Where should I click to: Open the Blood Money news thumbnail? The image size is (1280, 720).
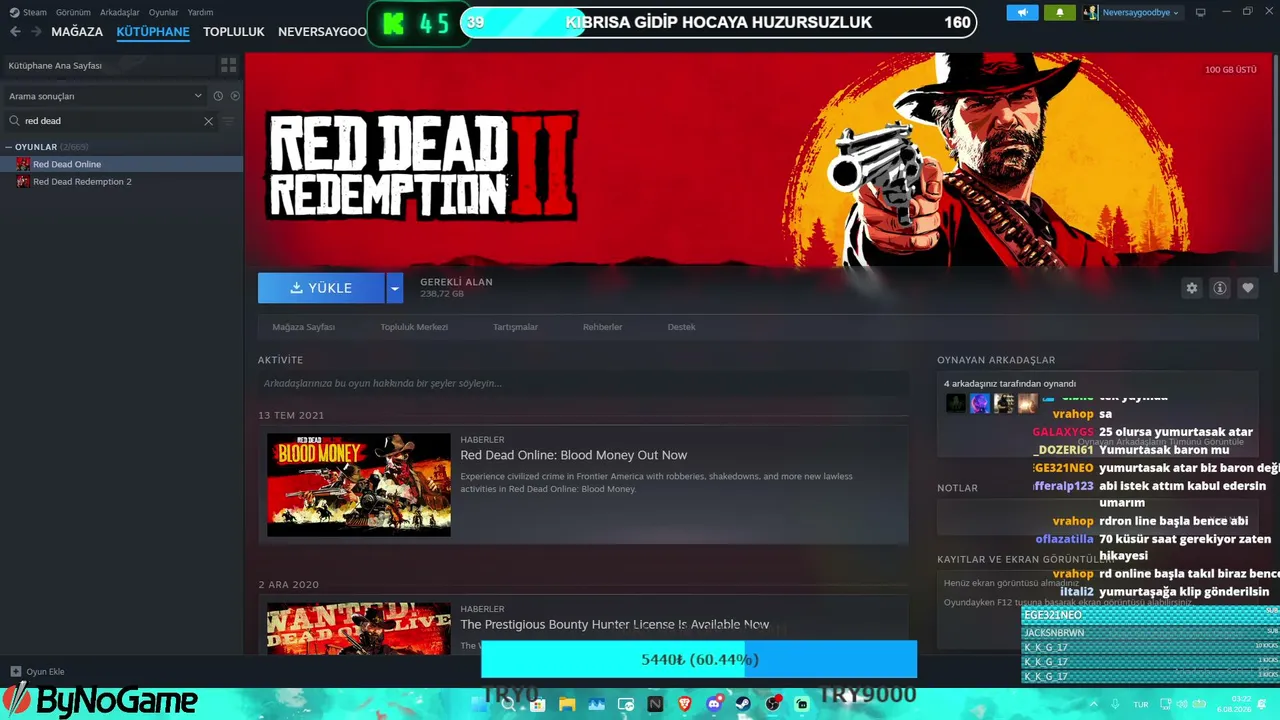click(359, 485)
